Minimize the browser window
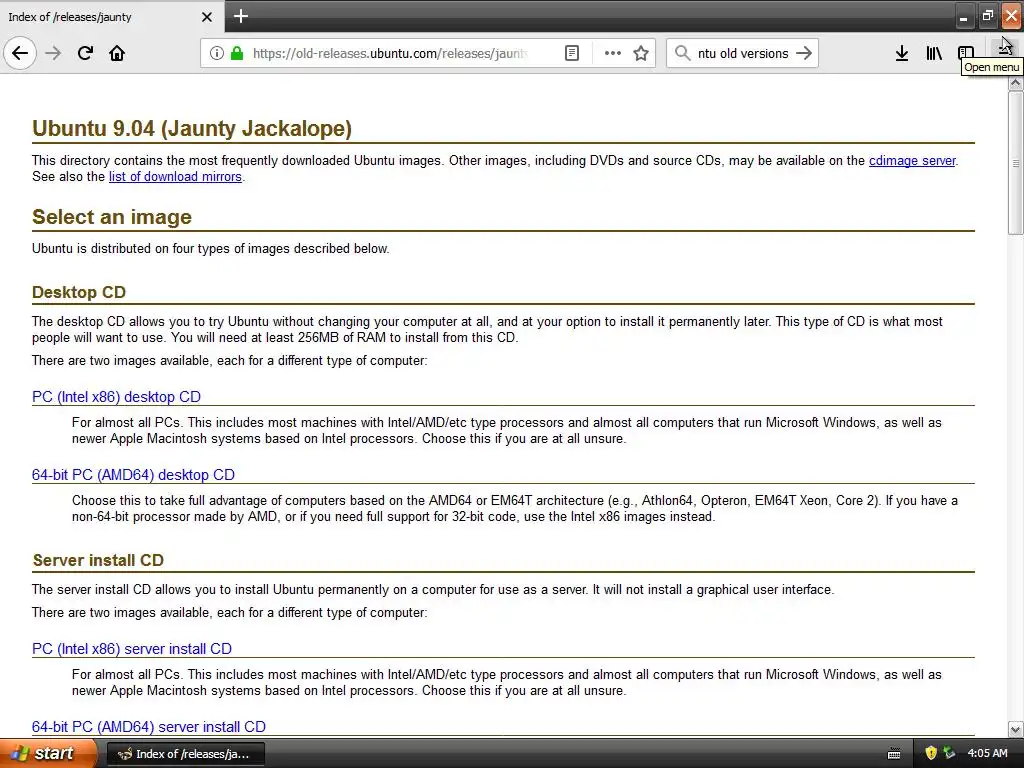This screenshot has height=768, width=1024. coord(964,16)
